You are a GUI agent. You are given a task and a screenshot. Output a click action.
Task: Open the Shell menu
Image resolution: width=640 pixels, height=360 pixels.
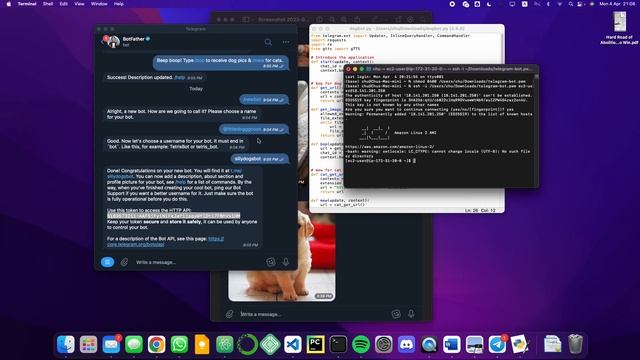pos(48,4)
